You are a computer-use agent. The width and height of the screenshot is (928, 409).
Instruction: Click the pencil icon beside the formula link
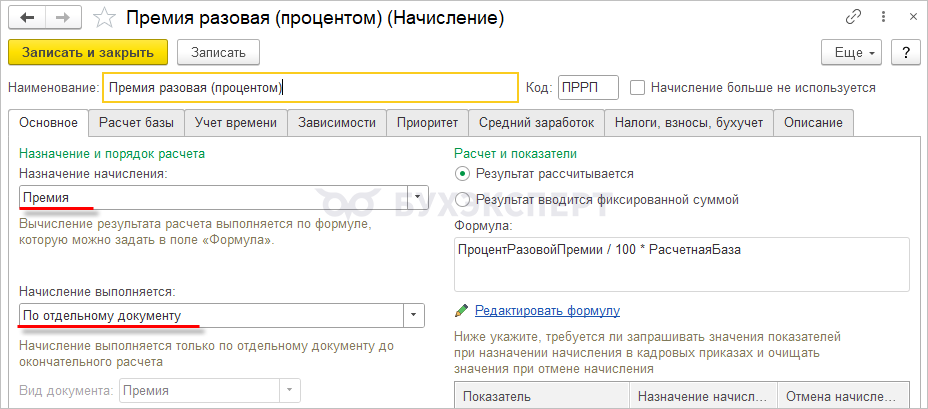pyautogui.click(x=461, y=311)
